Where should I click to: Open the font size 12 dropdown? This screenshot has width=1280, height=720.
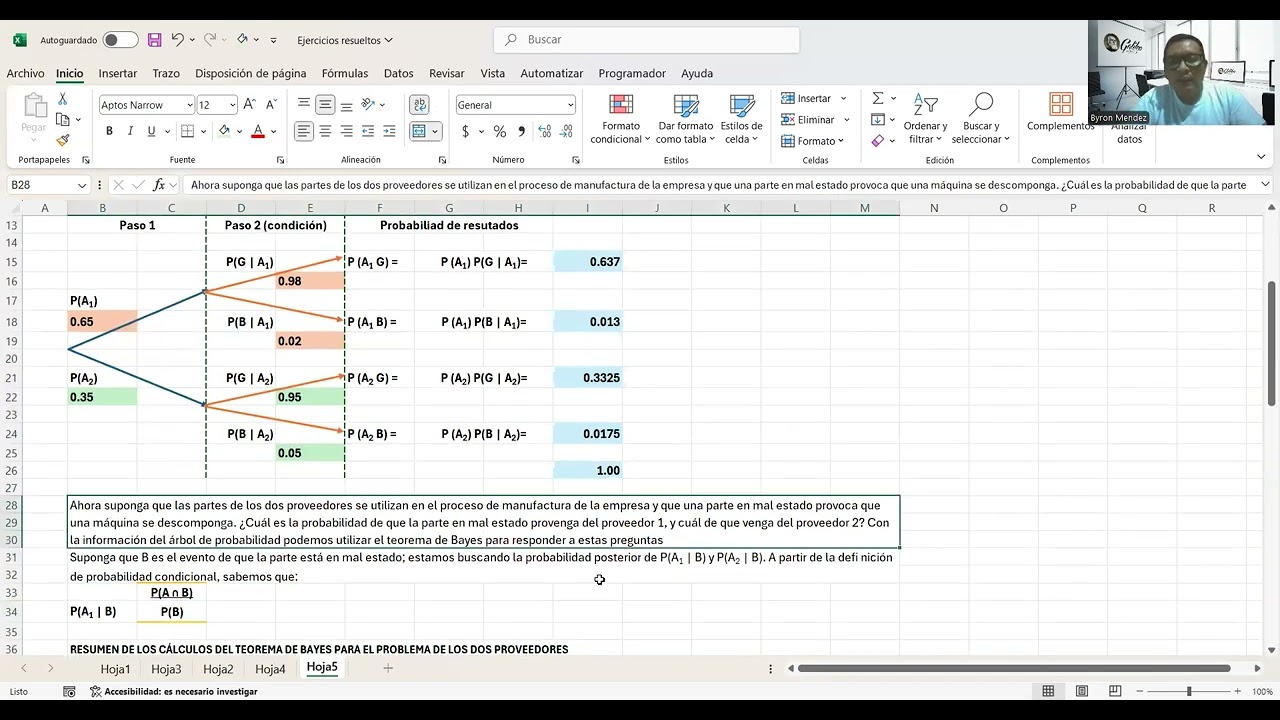(x=232, y=105)
